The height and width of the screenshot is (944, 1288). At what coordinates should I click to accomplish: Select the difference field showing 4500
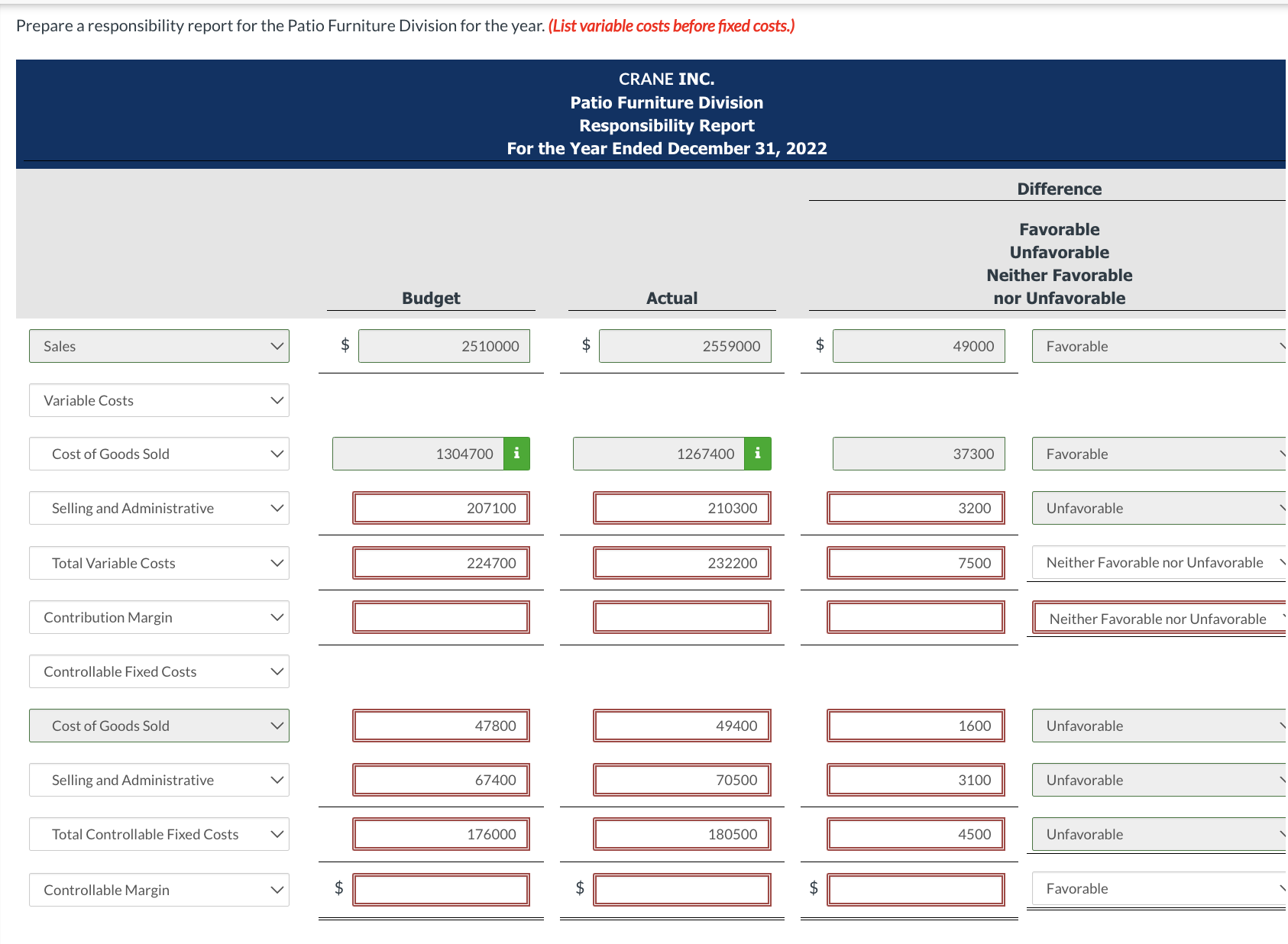pyautogui.click(x=916, y=834)
